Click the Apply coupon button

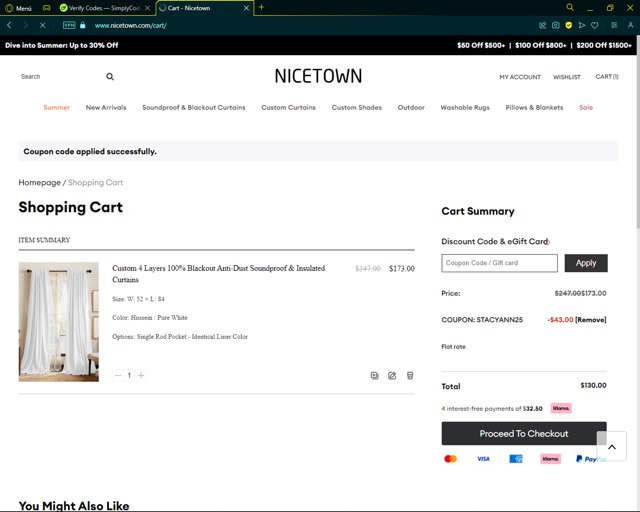pyautogui.click(x=586, y=263)
